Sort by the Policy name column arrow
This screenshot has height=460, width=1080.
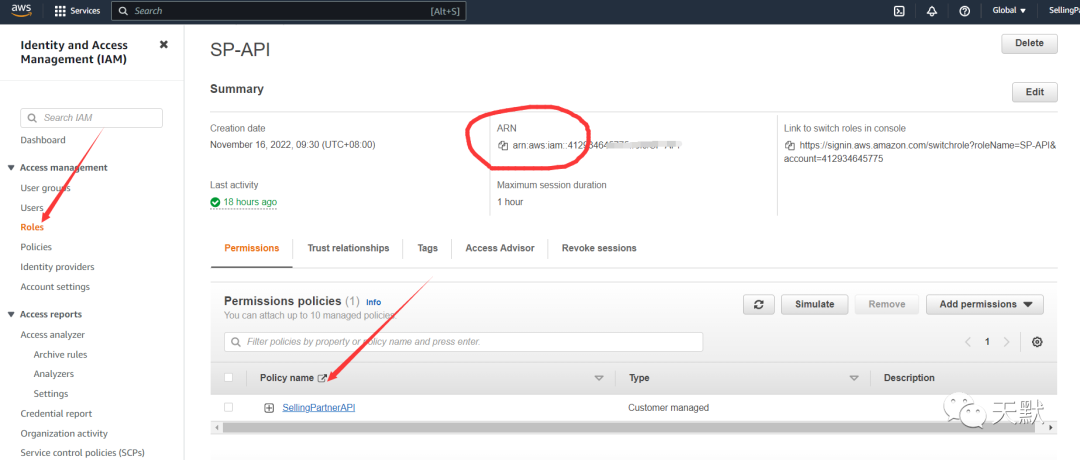click(599, 378)
